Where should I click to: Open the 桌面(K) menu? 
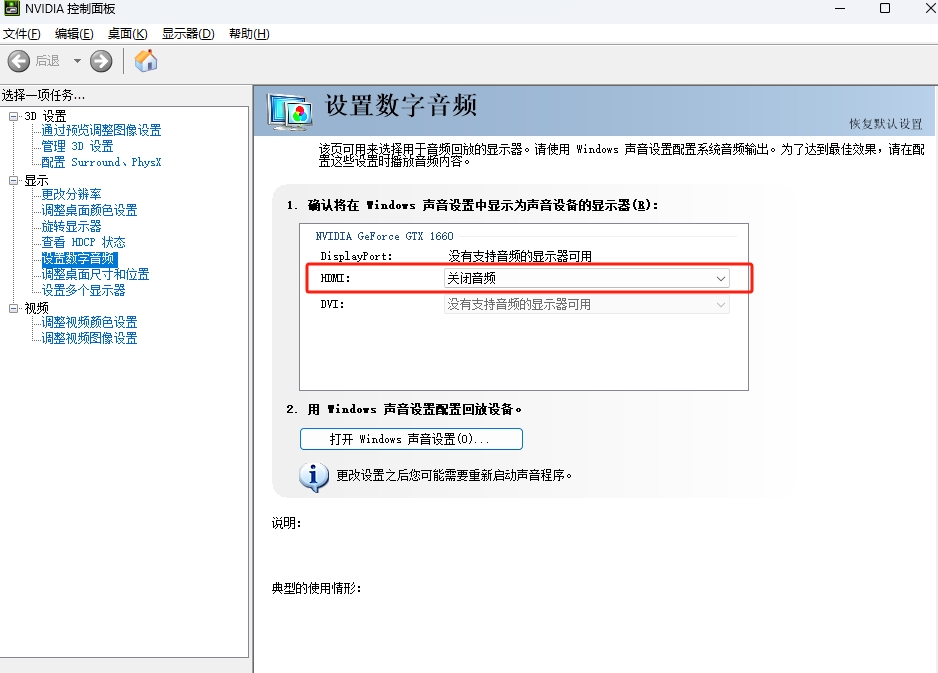click(x=127, y=34)
